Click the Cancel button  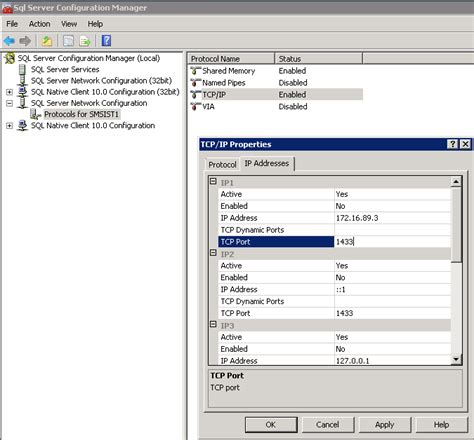[x=327, y=425]
